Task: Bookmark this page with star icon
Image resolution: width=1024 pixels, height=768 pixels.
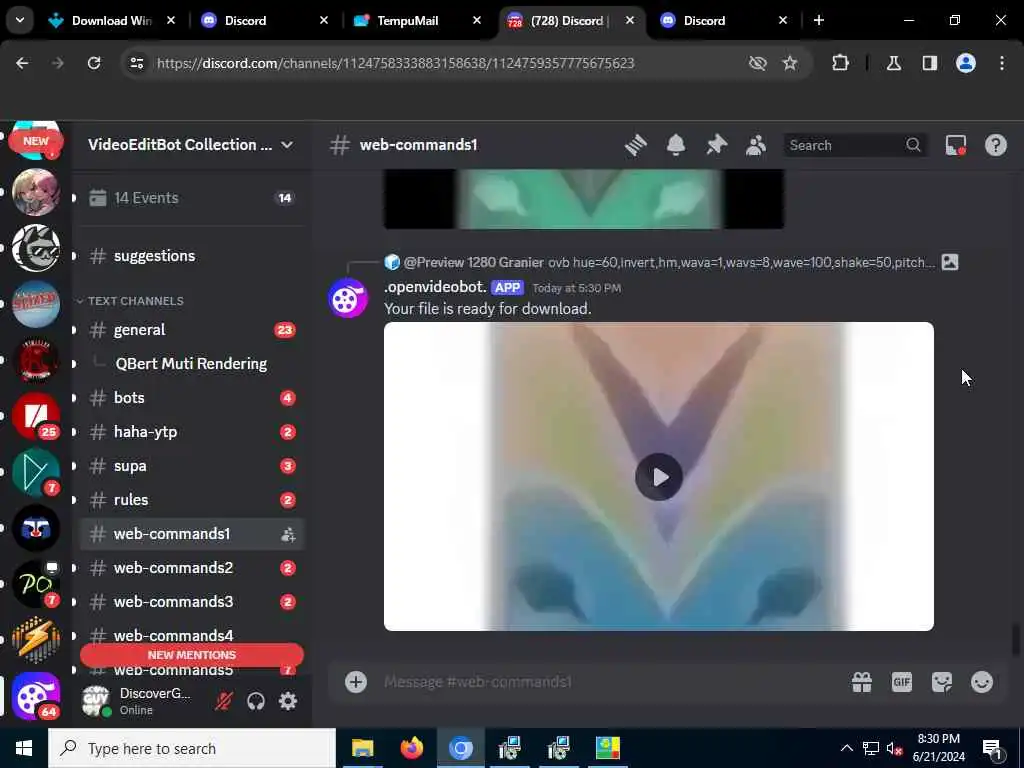Action: [790, 63]
